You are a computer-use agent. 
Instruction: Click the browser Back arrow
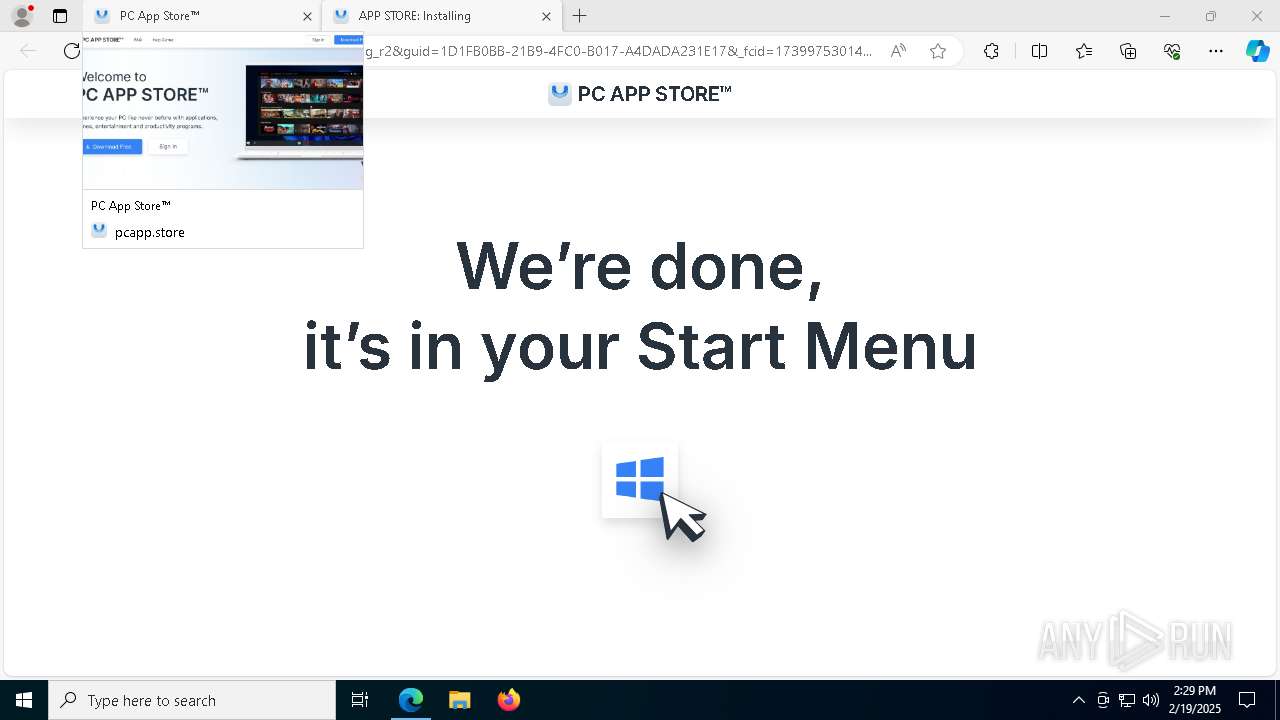pyautogui.click(x=28, y=51)
